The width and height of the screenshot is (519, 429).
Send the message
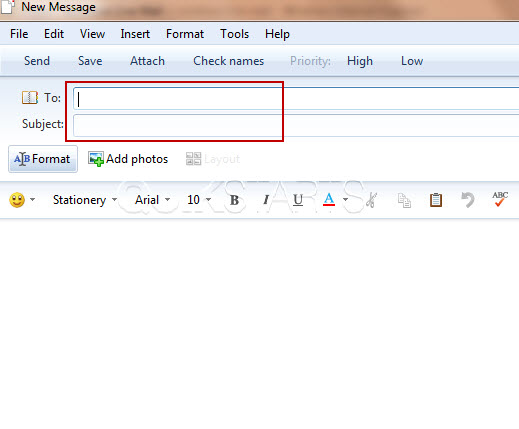point(37,61)
